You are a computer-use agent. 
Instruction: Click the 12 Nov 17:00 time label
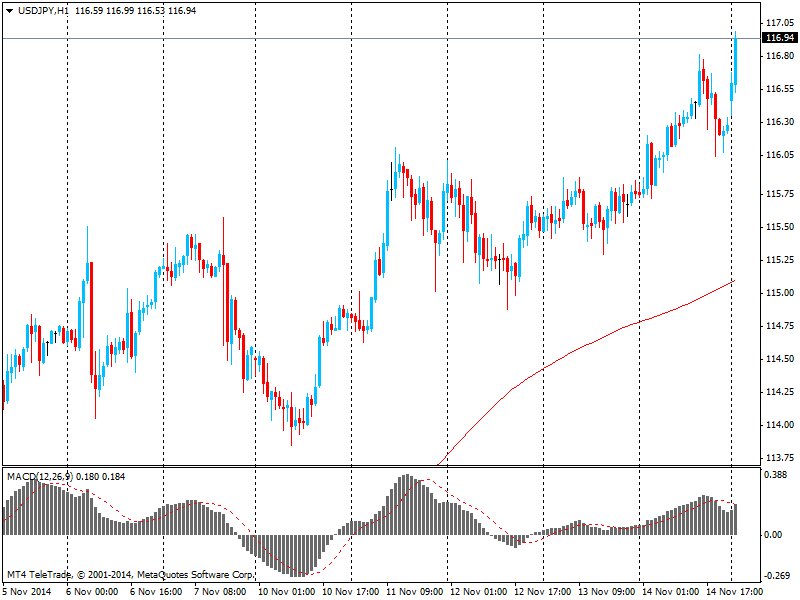coord(543,592)
